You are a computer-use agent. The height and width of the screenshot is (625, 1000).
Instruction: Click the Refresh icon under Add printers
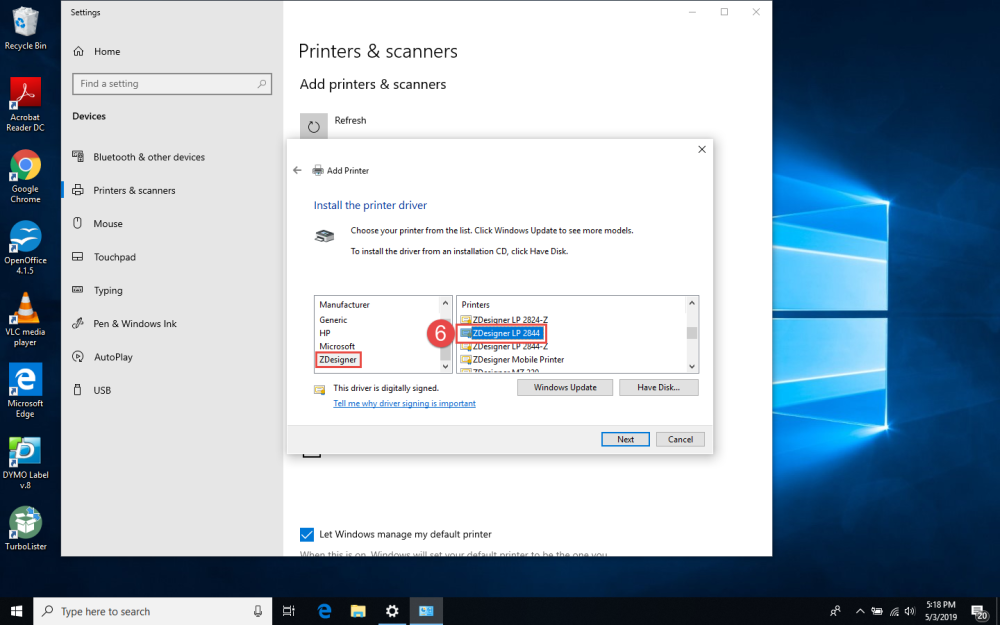[x=314, y=126]
